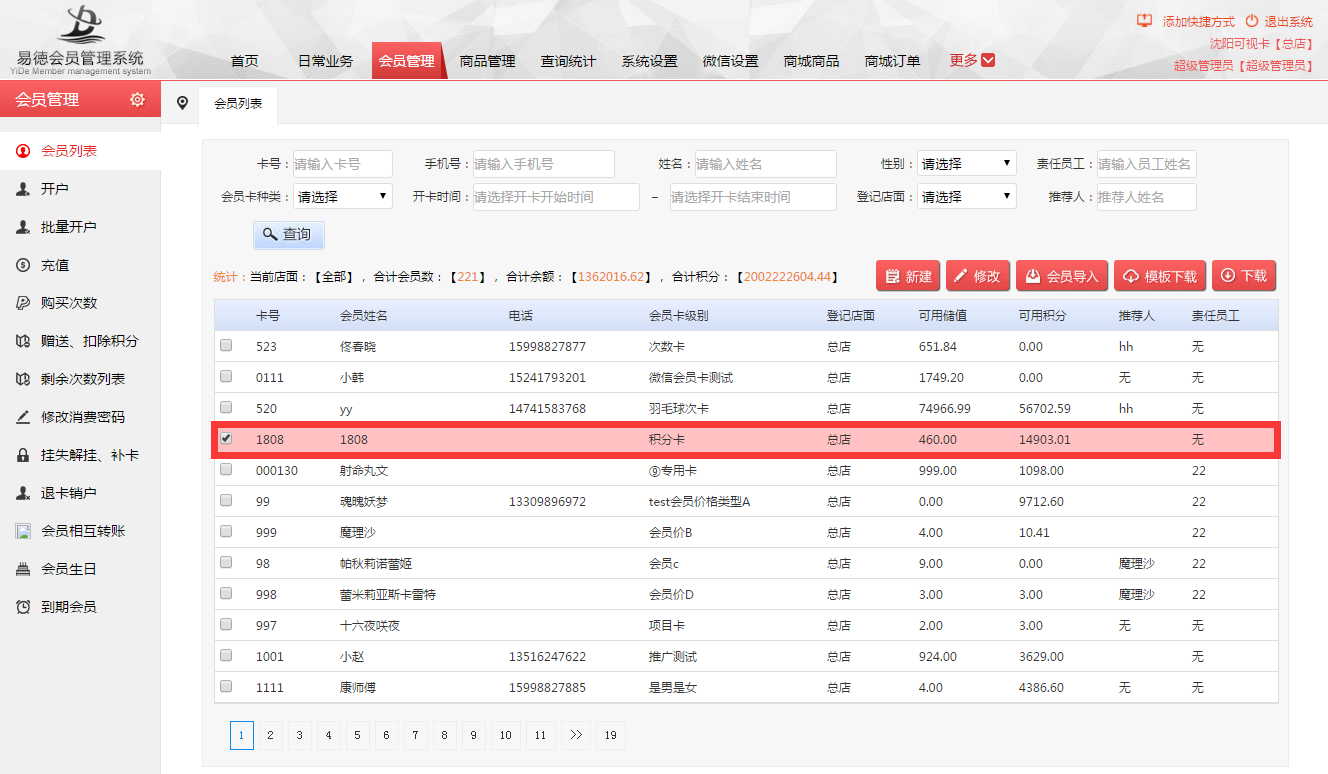1328x774 pixels.
Task: Click the 开户 person icon in sidebar
Action: tap(23, 189)
